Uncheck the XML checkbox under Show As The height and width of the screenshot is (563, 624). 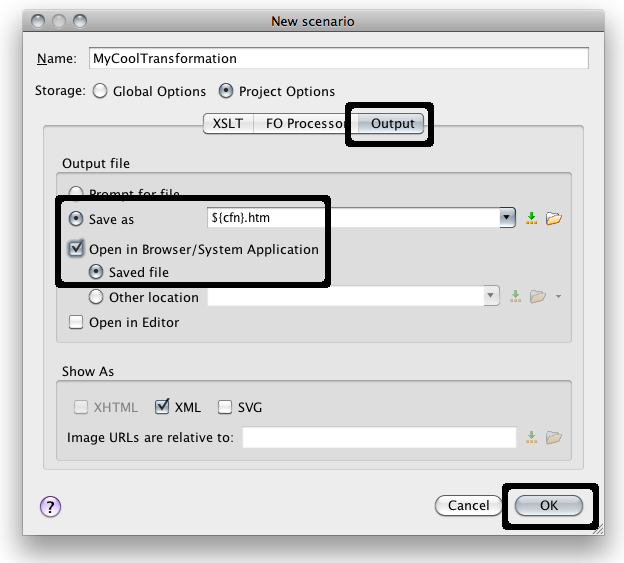(163, 407)
